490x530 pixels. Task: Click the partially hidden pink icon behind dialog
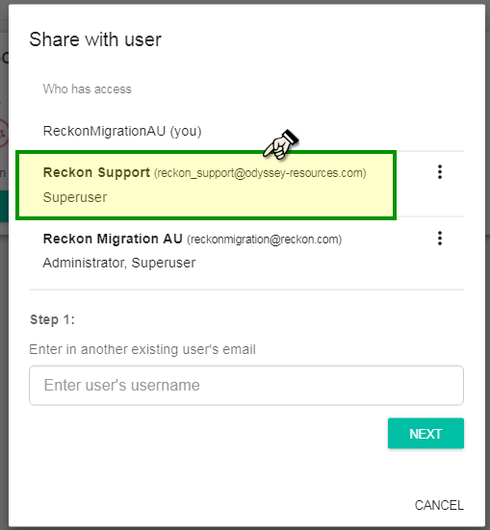[x=4, y=133]
